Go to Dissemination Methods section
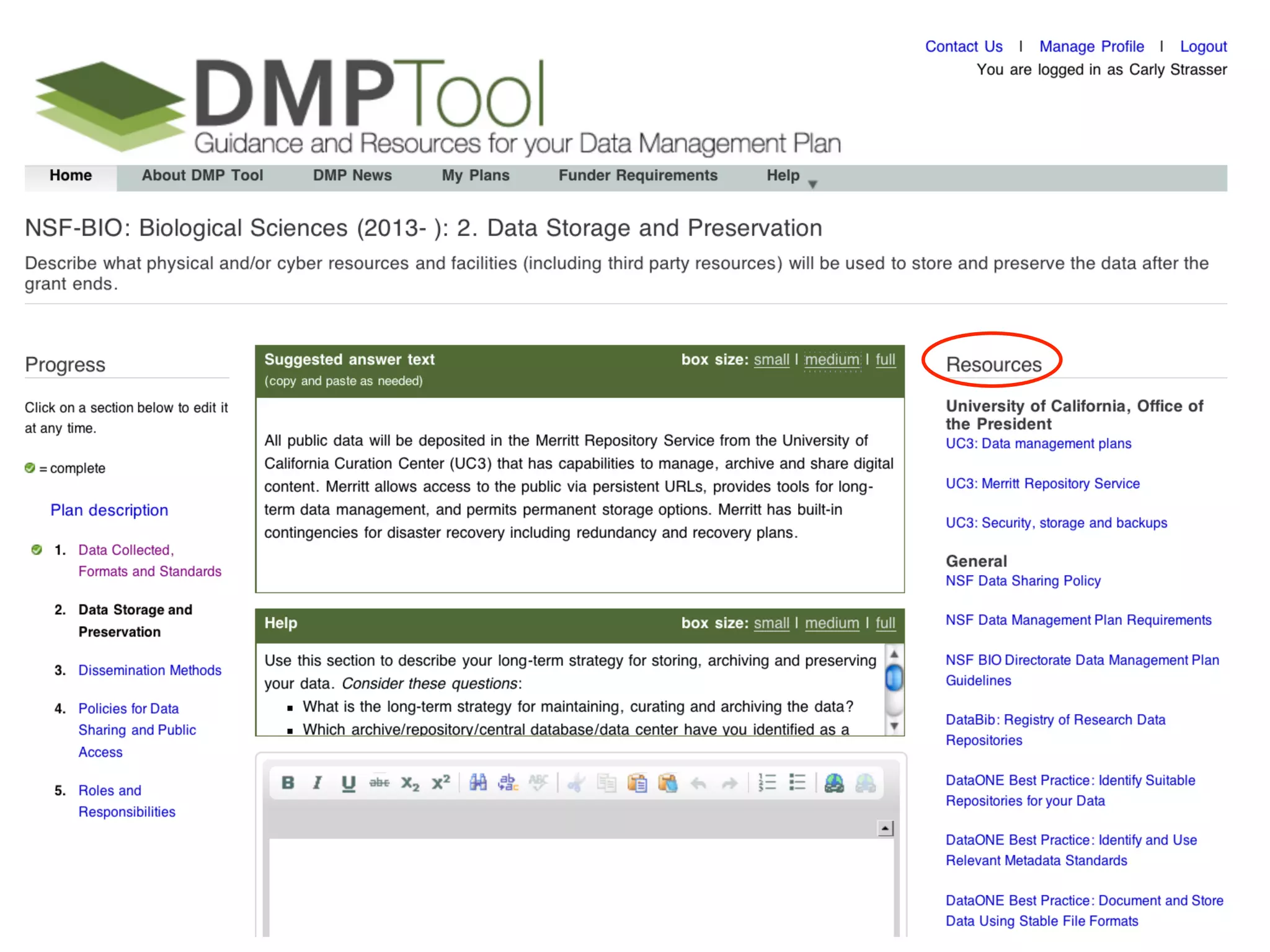Viewport: 1270px width, 952px height. [x=149, y=670]
